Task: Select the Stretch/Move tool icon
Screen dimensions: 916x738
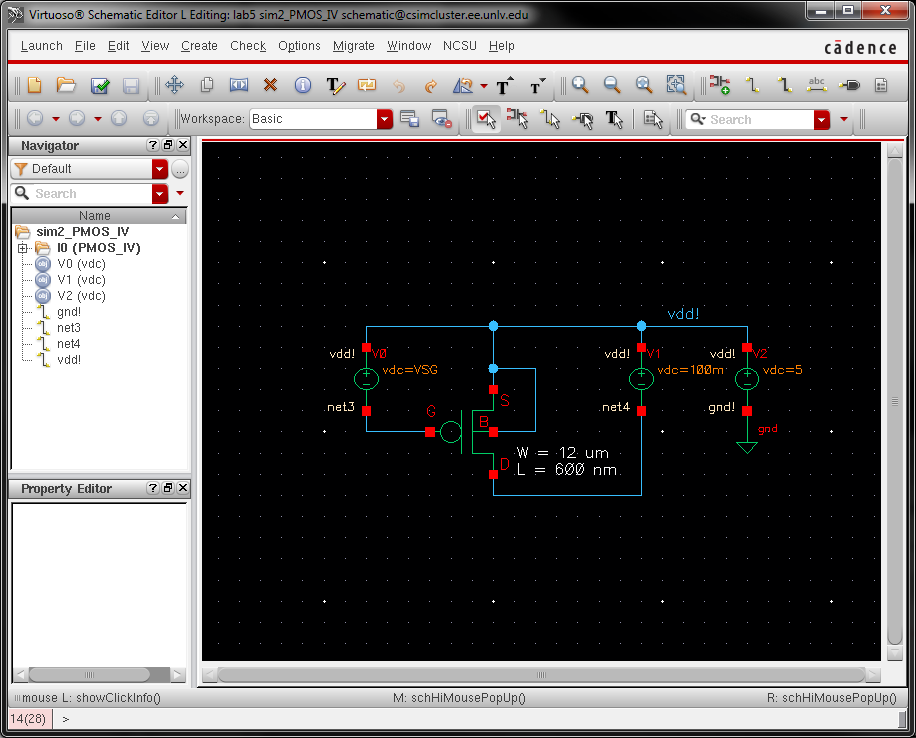Action: point(174,86)
